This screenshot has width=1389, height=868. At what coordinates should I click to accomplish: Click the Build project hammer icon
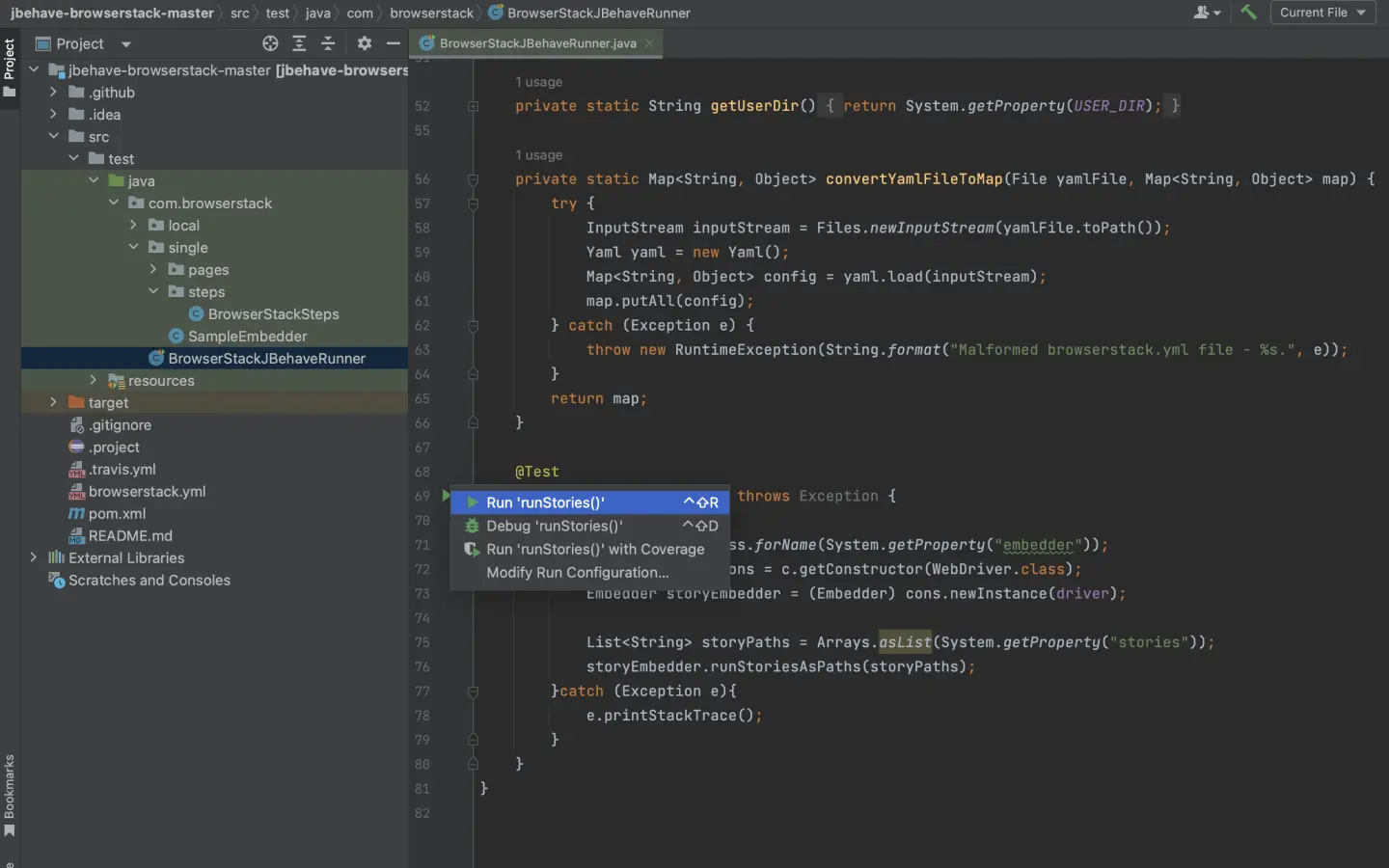[1248, 13]
